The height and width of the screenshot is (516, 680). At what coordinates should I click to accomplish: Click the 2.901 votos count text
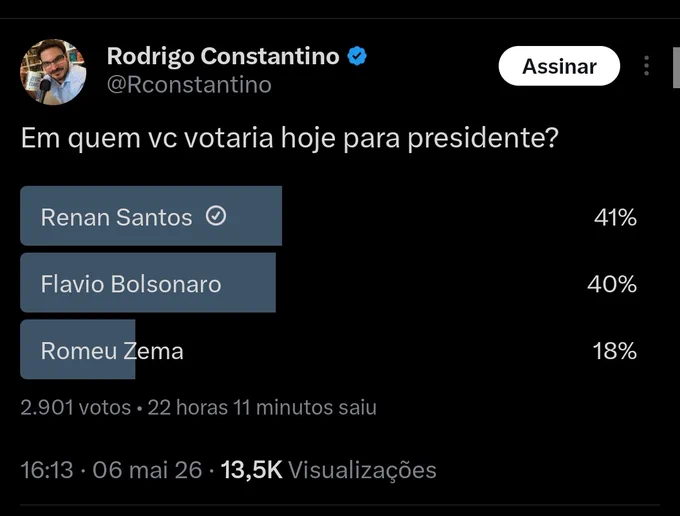pos(75,408)
